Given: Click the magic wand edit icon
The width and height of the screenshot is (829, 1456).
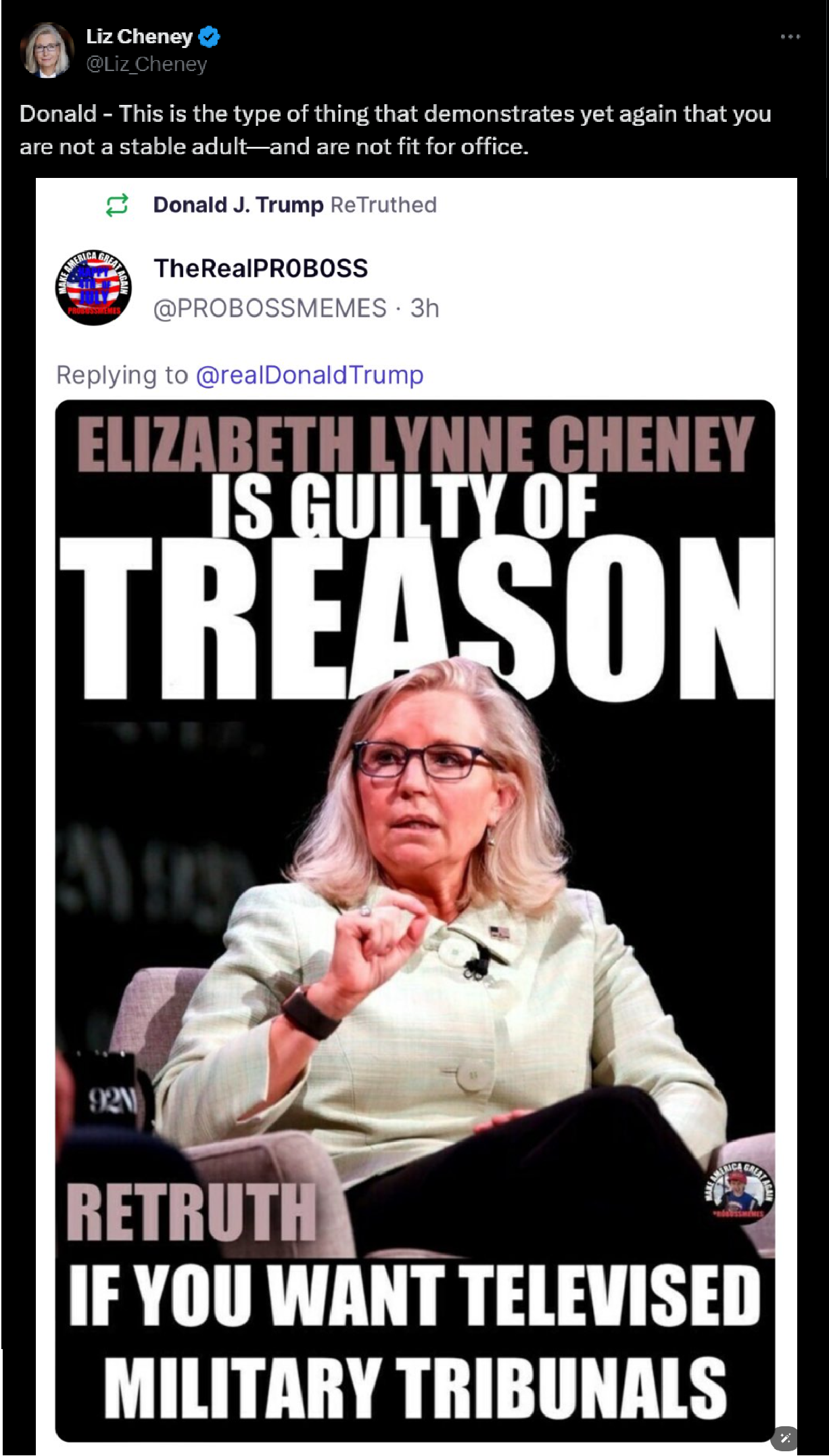Looking at the screenshot, I should click(785, 1438).
